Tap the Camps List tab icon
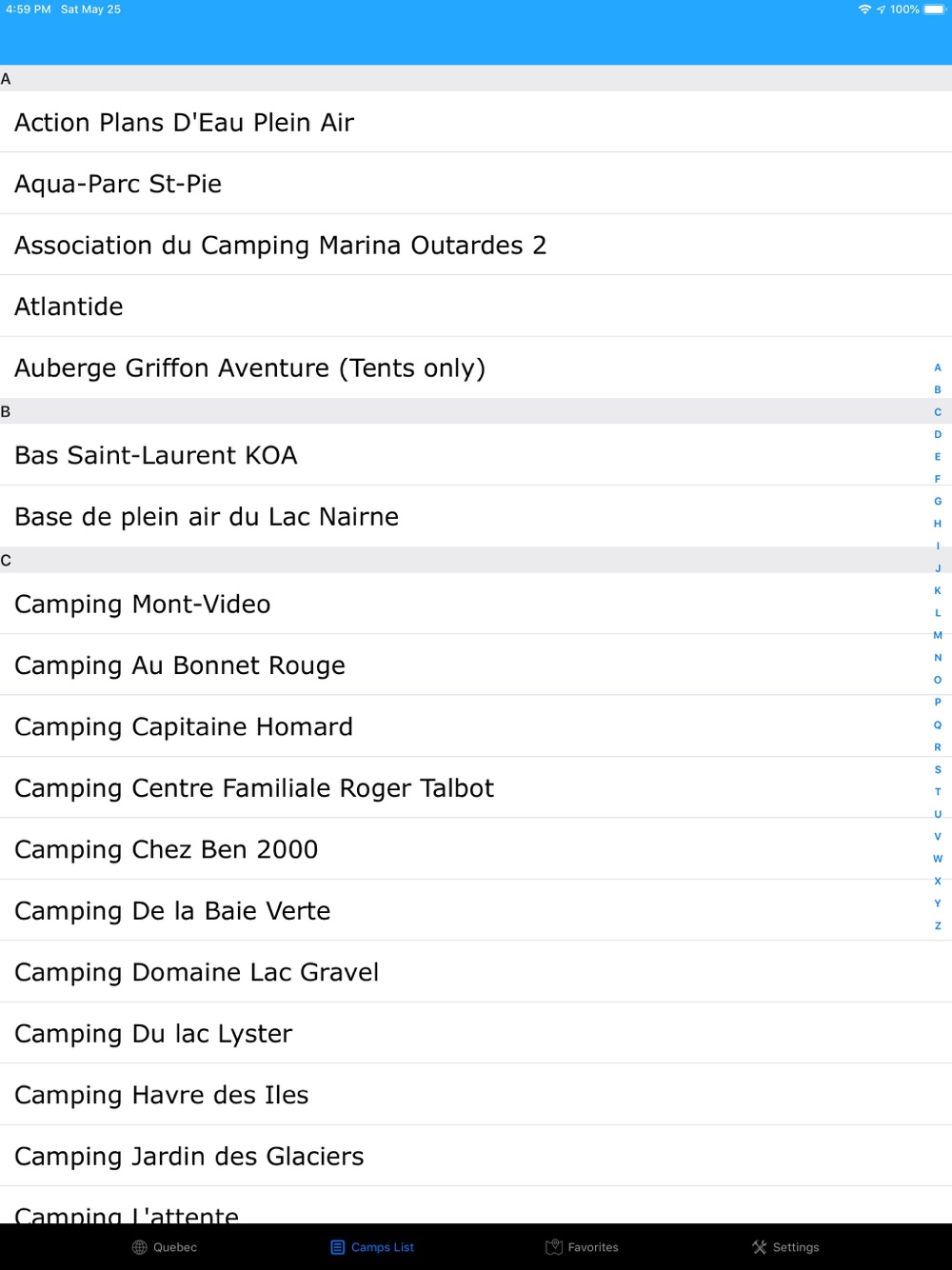Viewport: 952px width, 1270px height. [338, 1247]
